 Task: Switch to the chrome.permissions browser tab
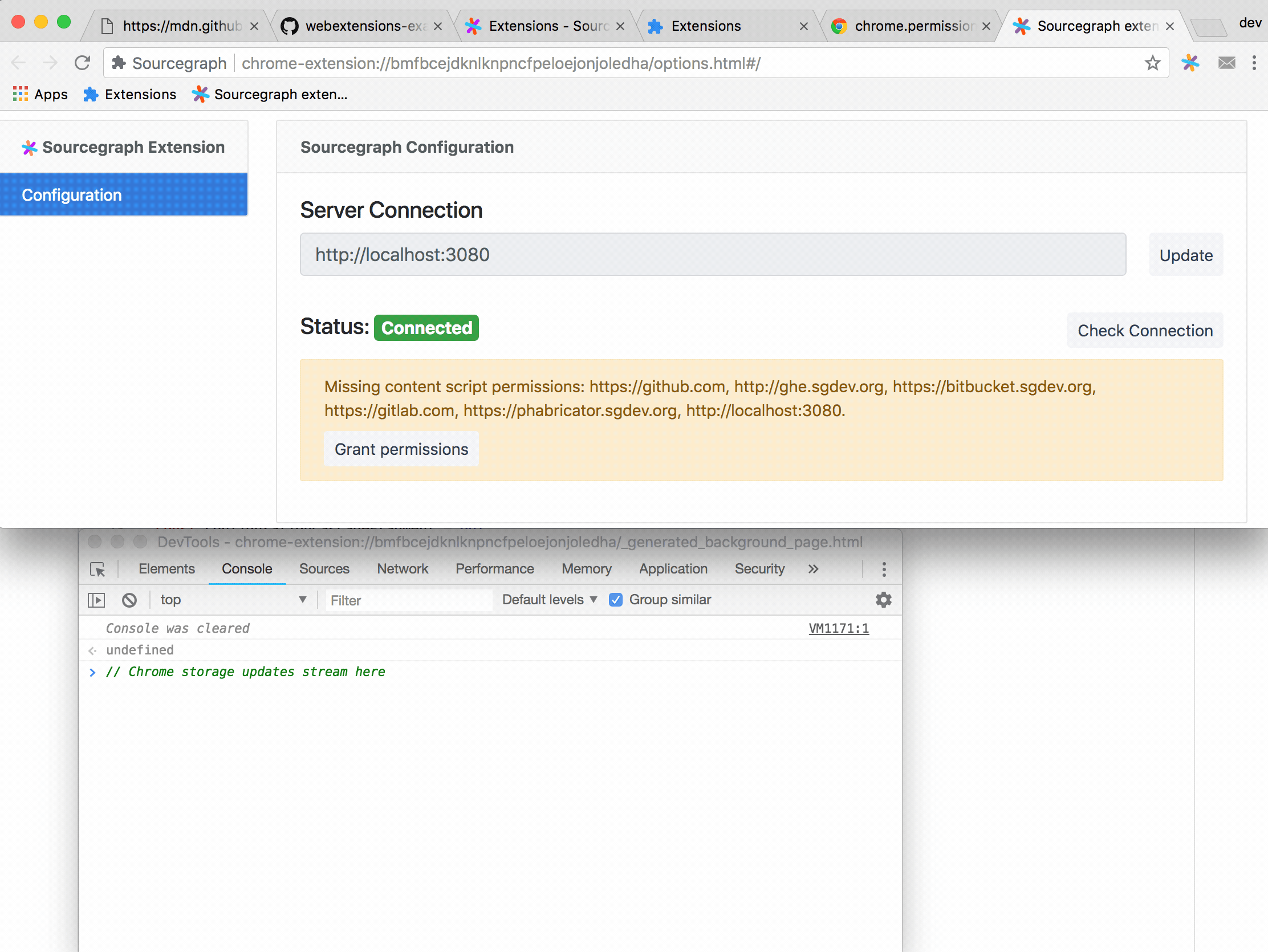coord(913,26)
